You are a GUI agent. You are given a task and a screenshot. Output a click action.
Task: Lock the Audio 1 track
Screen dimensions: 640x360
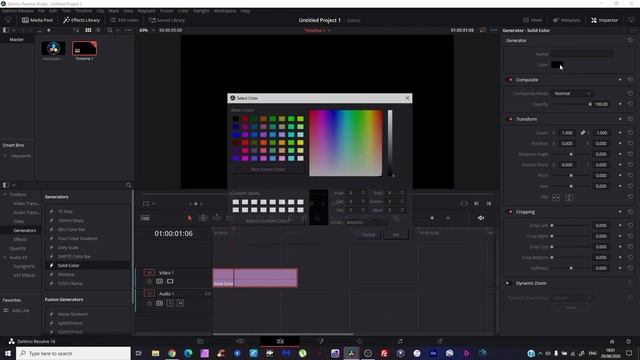pyautogui.click(x=149, y=303)
